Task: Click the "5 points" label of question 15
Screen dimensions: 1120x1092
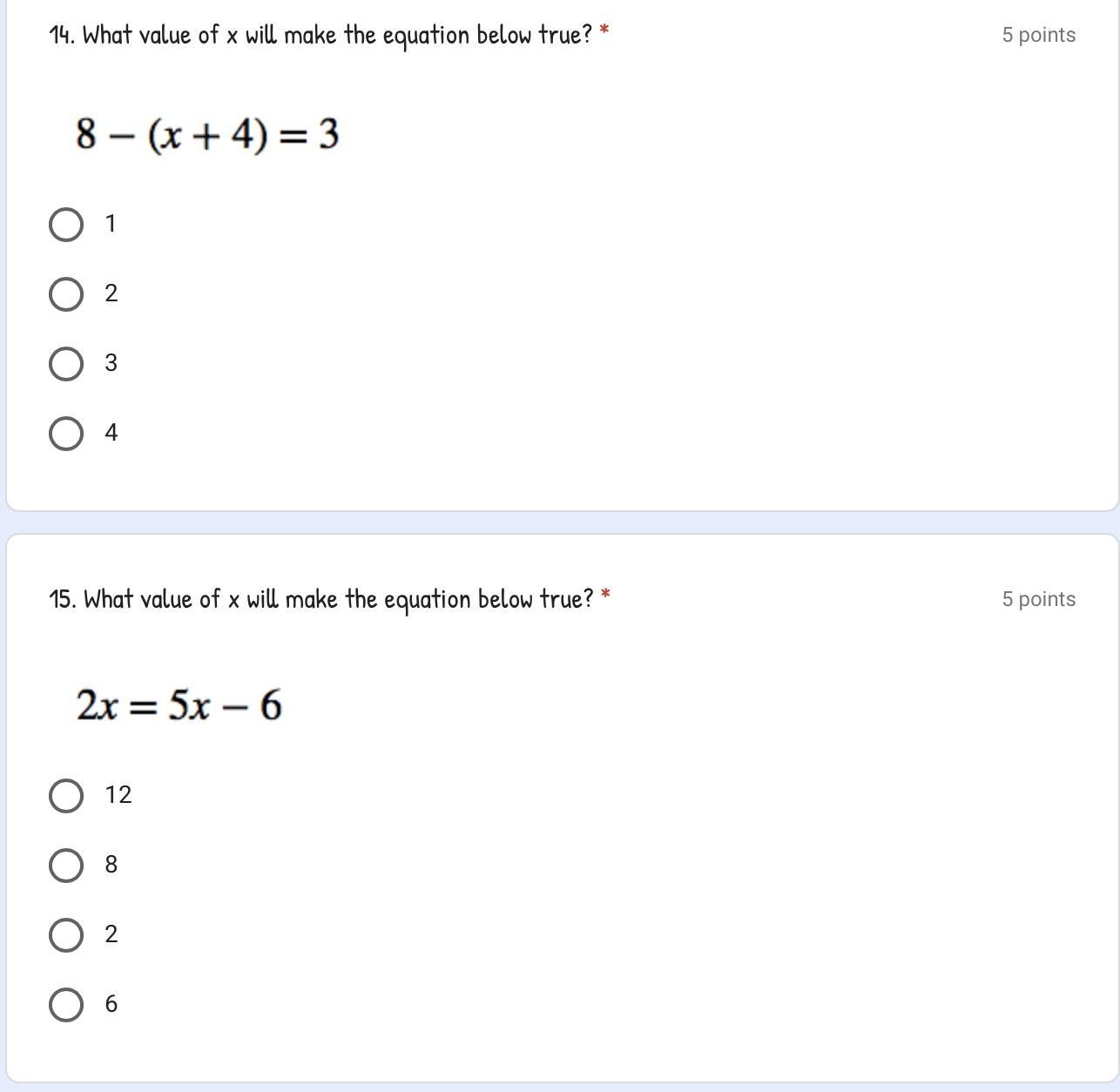Action: [1038, 600]
